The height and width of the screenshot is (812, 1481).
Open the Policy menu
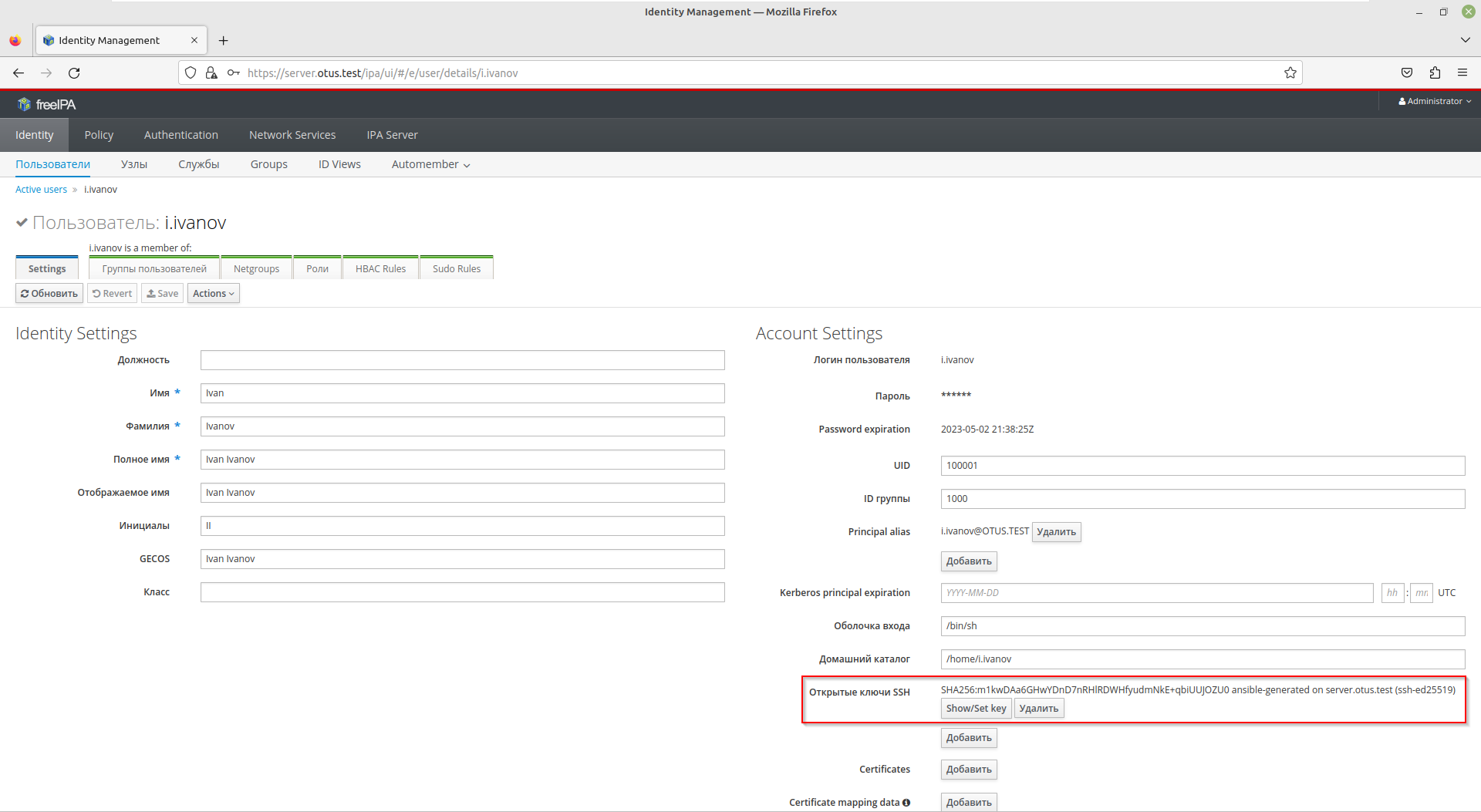99,135
